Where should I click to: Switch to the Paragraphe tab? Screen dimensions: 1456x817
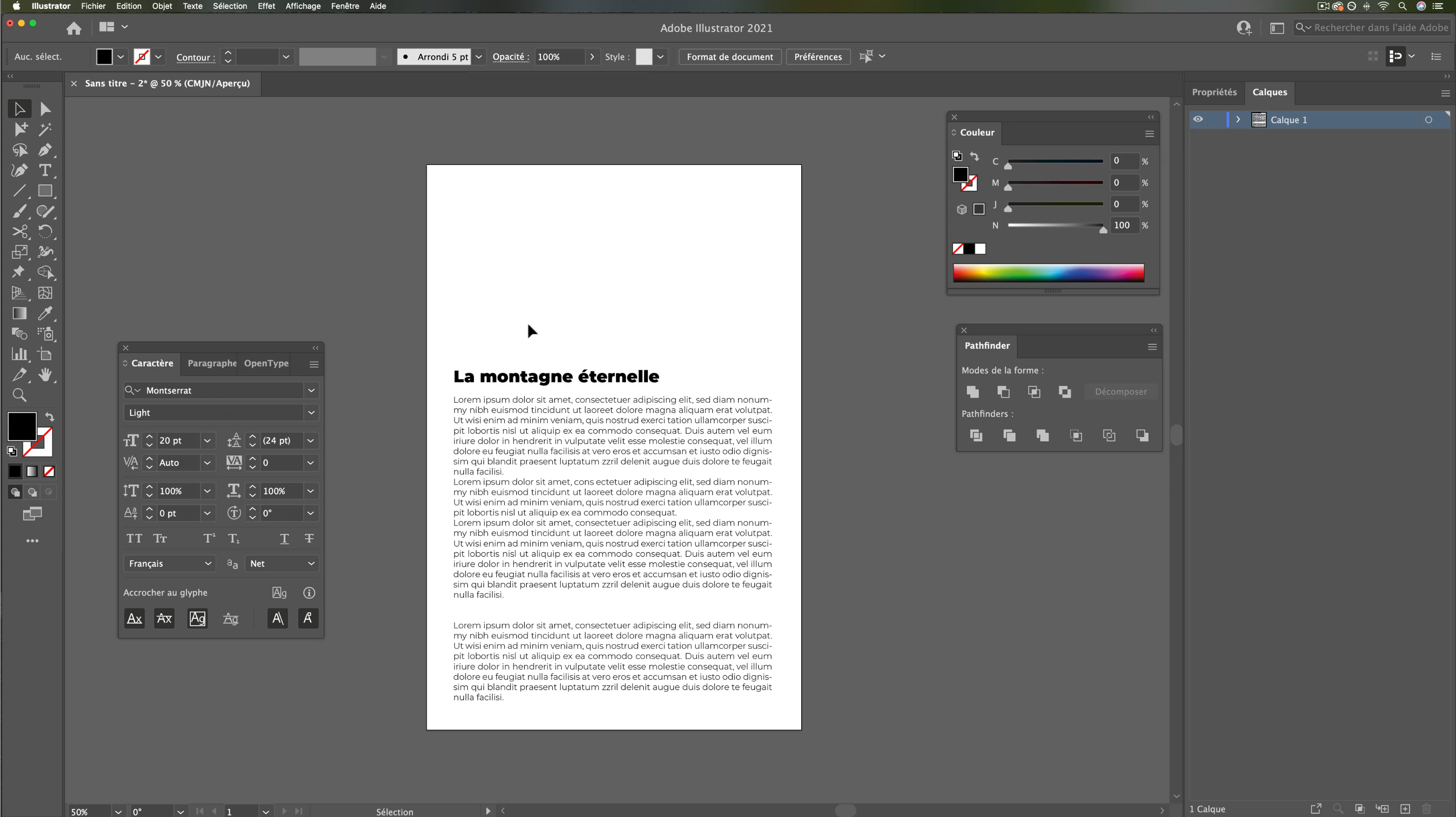pyautogui.click(x=211, y=363)
